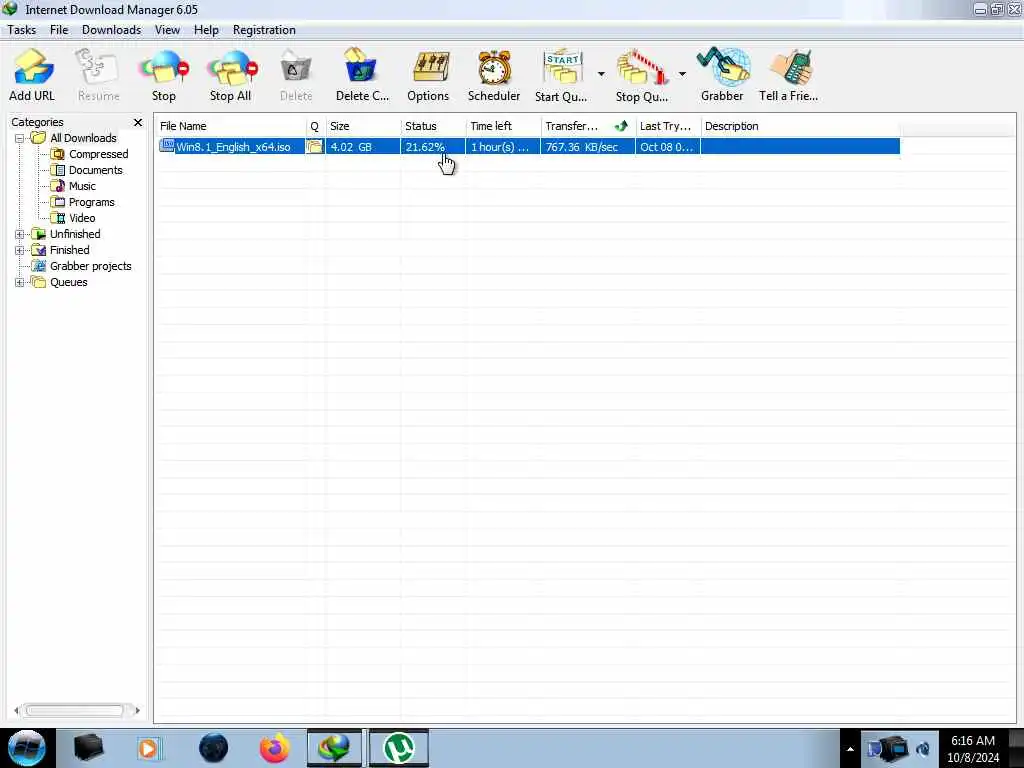Select the Programs category
Viewport: 1024px width, 768px height.
[91, 202]
